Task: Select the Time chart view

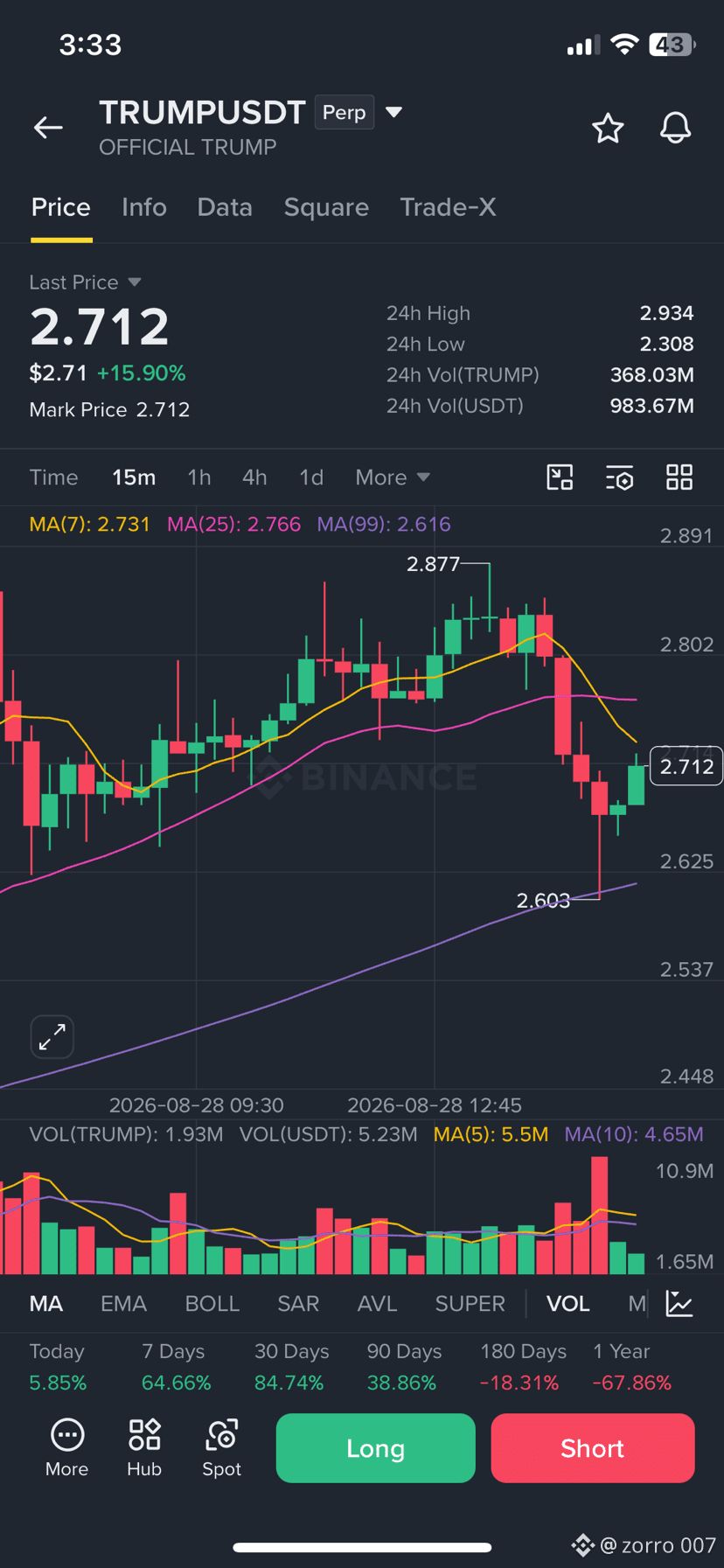Action: click(x=53, y=477)
